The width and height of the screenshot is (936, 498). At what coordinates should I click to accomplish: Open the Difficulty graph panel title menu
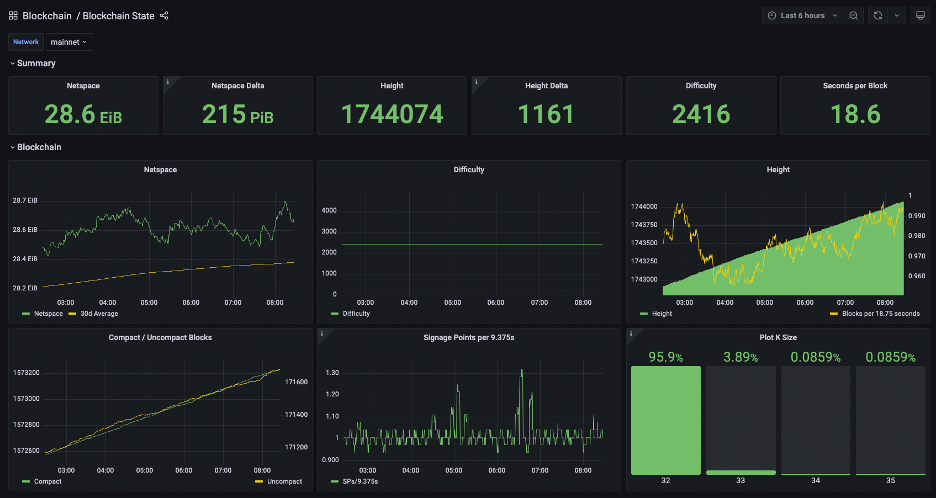469,170
